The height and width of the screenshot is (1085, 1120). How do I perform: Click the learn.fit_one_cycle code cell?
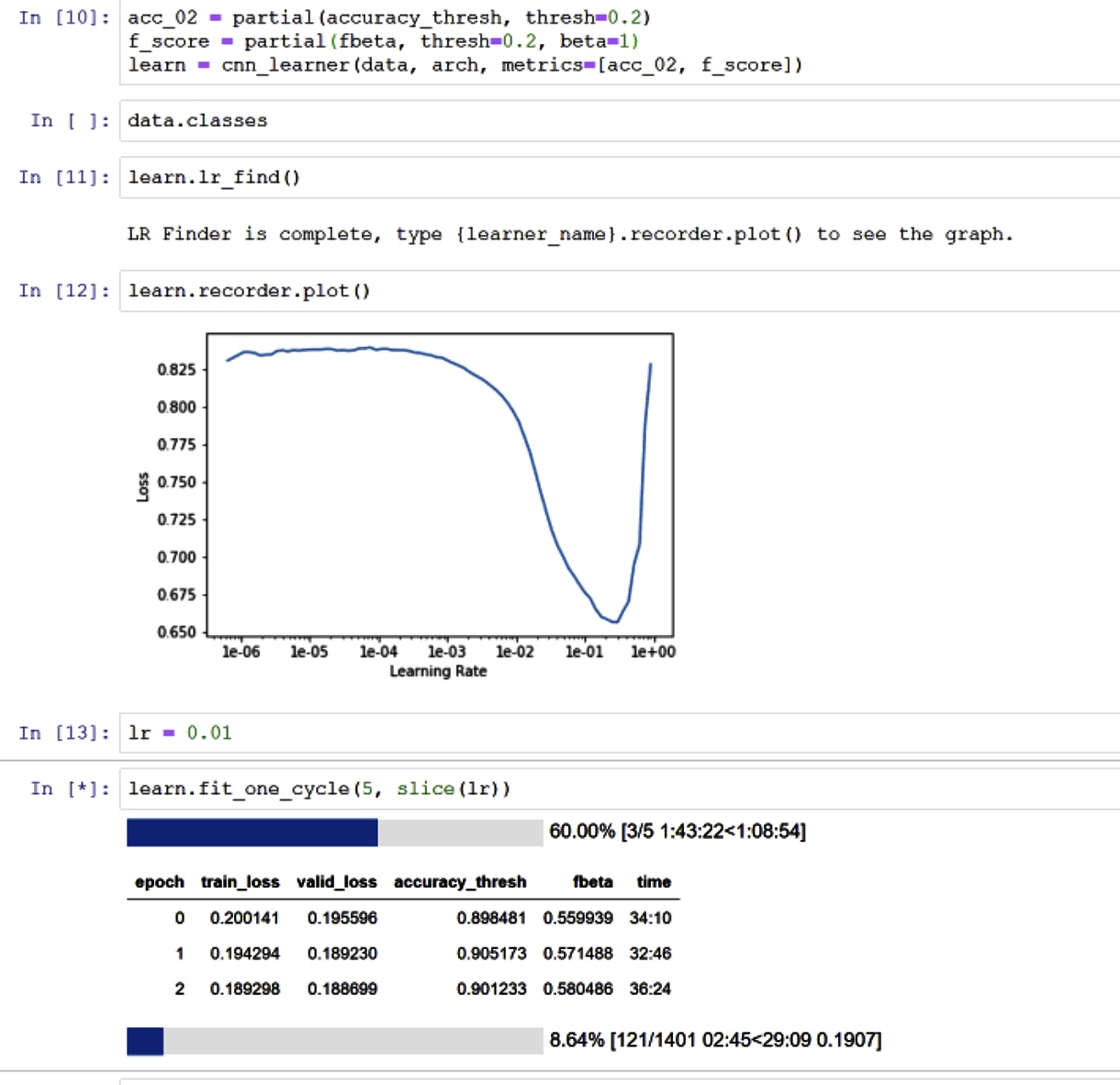tap(551, 789)
